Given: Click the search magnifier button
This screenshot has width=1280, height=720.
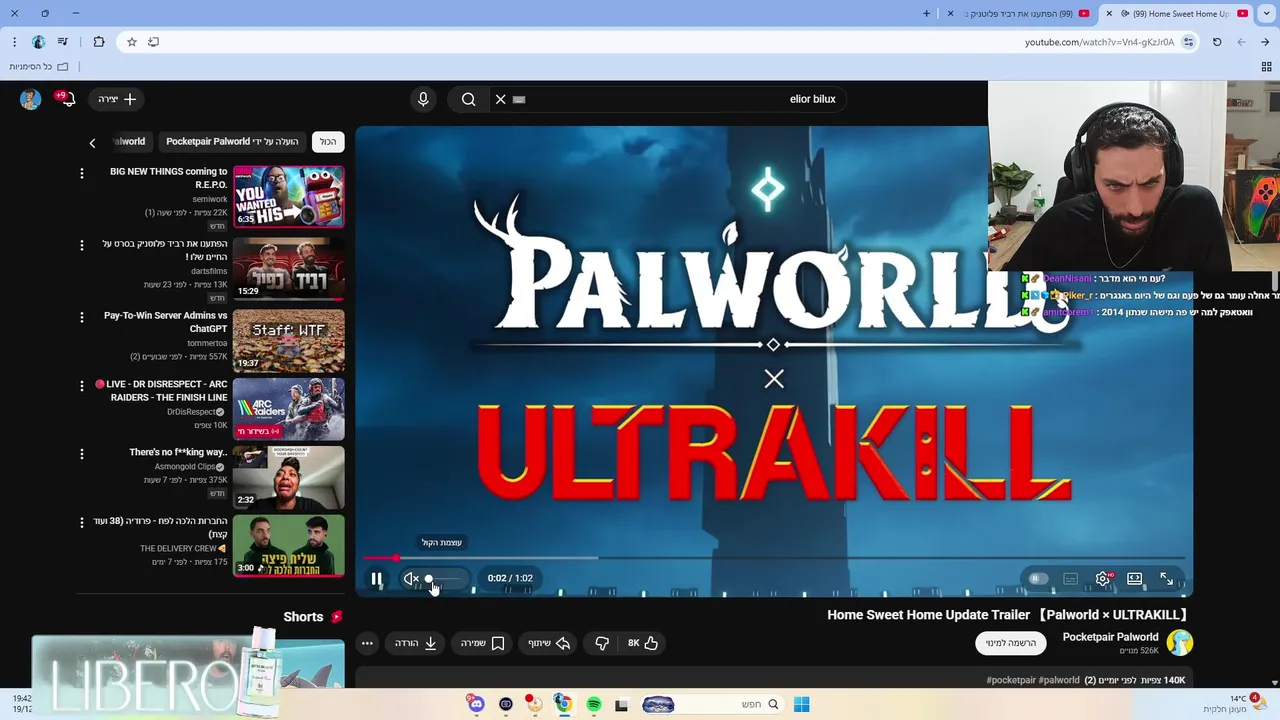Looking at the screenshot, I should [468, 99].
